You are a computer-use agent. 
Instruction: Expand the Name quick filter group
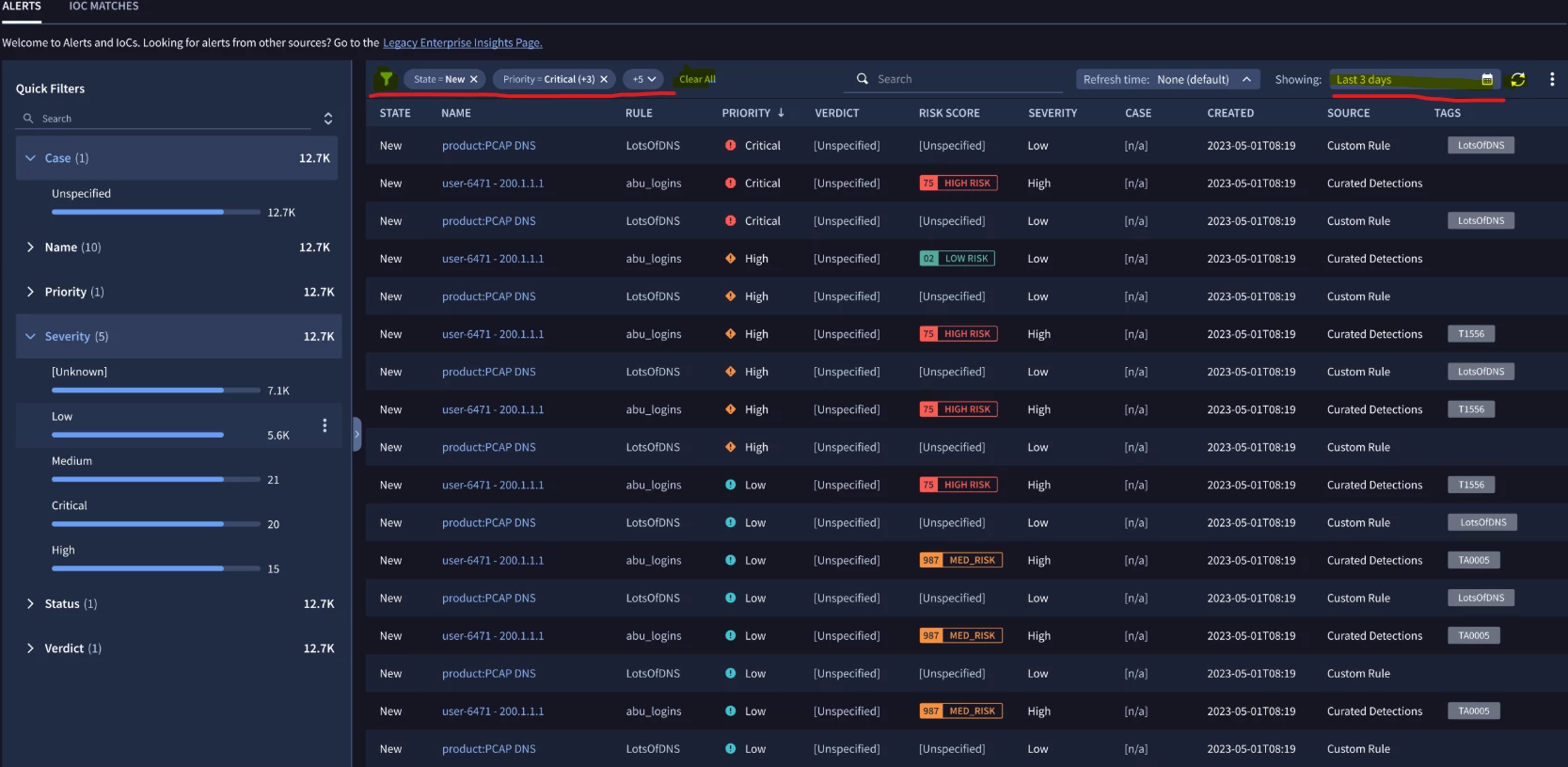tap(30, 248)
